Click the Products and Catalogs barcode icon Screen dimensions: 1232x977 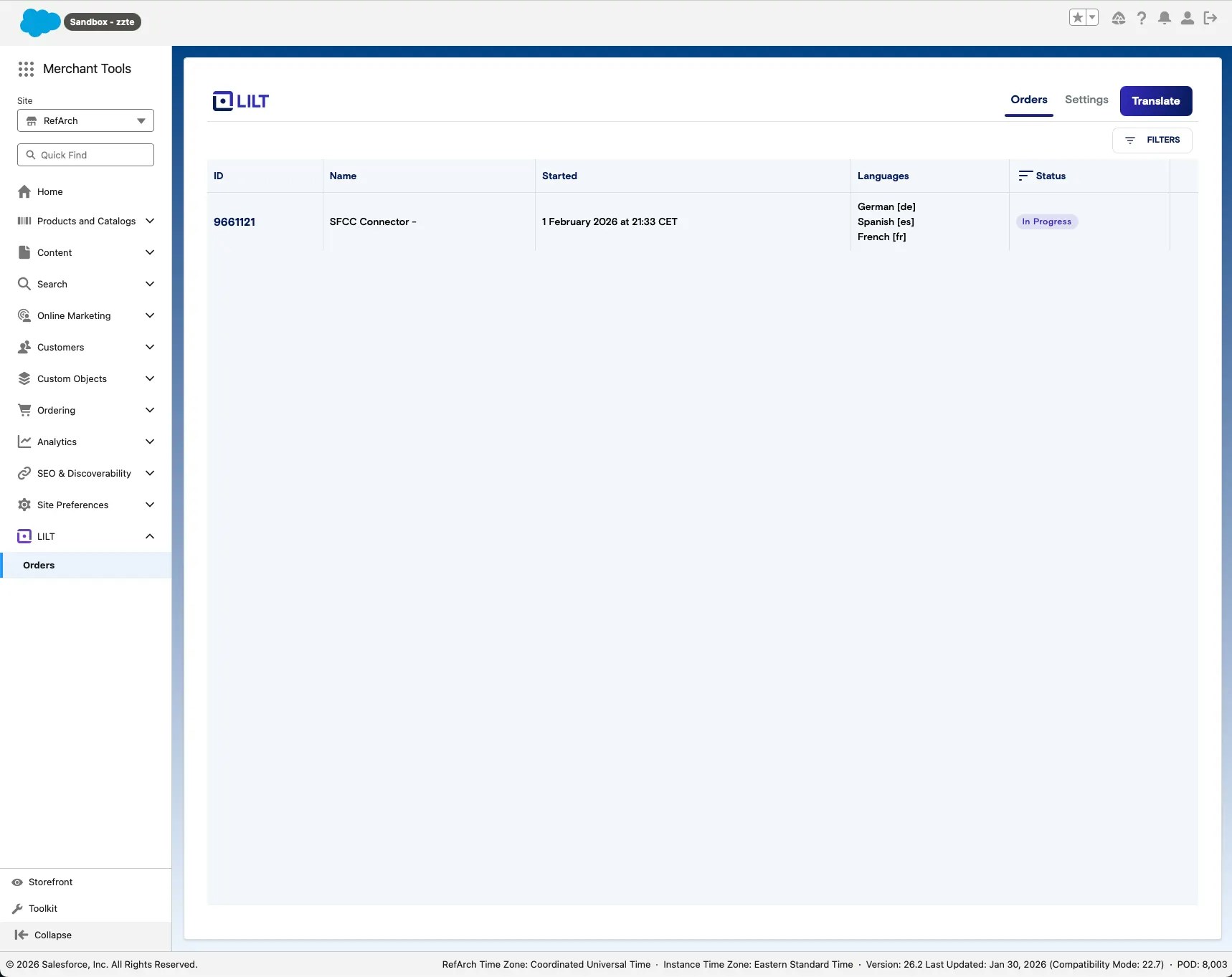tap(24, 221)
